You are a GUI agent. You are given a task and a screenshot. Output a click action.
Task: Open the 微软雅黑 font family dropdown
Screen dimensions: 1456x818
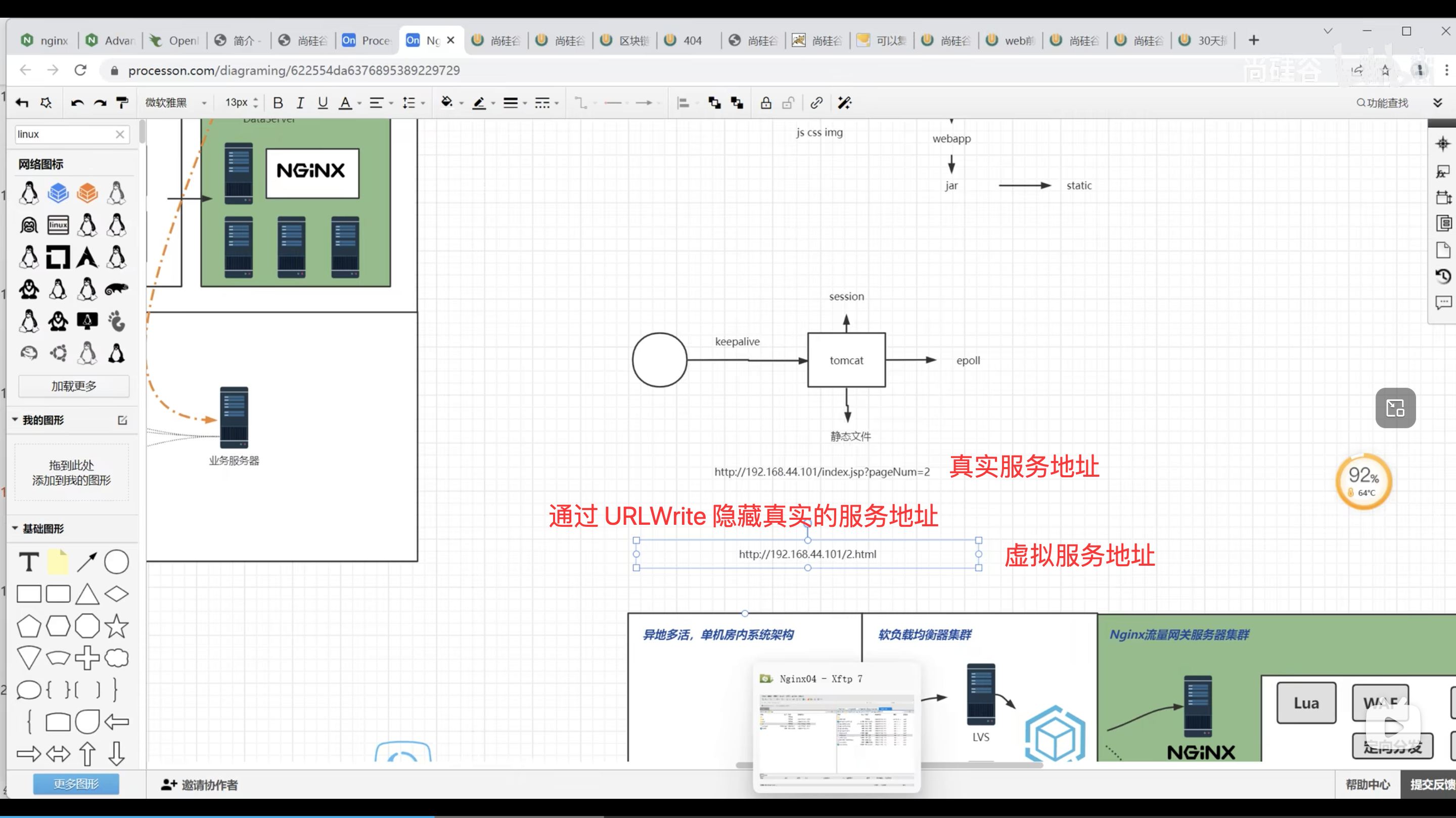pyautogui.click(x=175, y=103)
